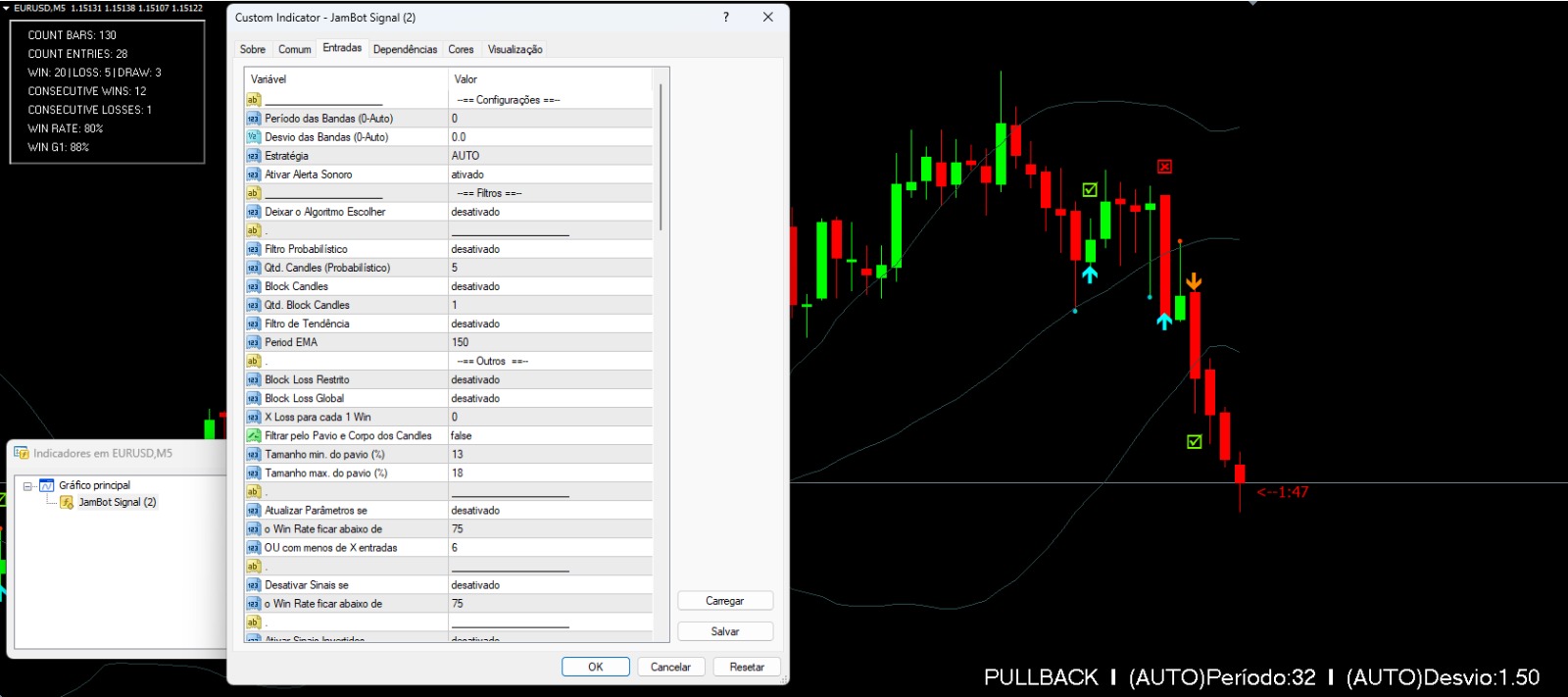
Task: Click the Resetar button
Action: coord(747,667)
